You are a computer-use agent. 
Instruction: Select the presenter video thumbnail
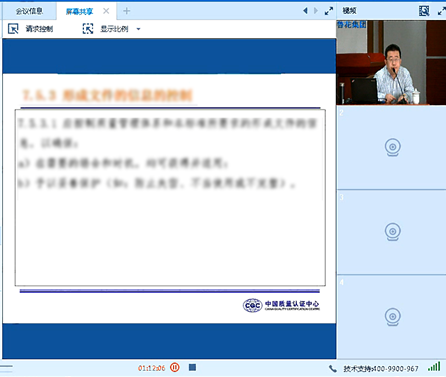[391, 62]
